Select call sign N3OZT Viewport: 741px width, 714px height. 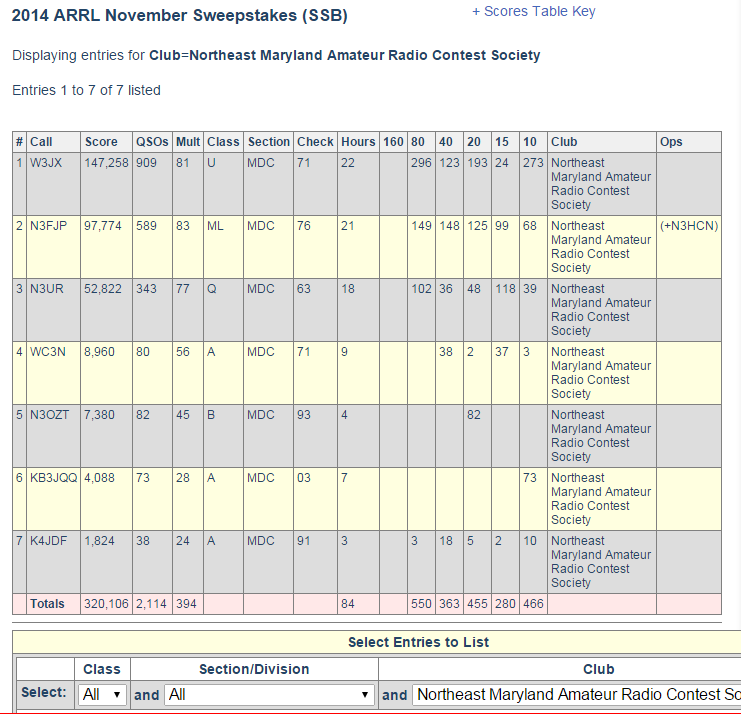(x=49, y=414)
